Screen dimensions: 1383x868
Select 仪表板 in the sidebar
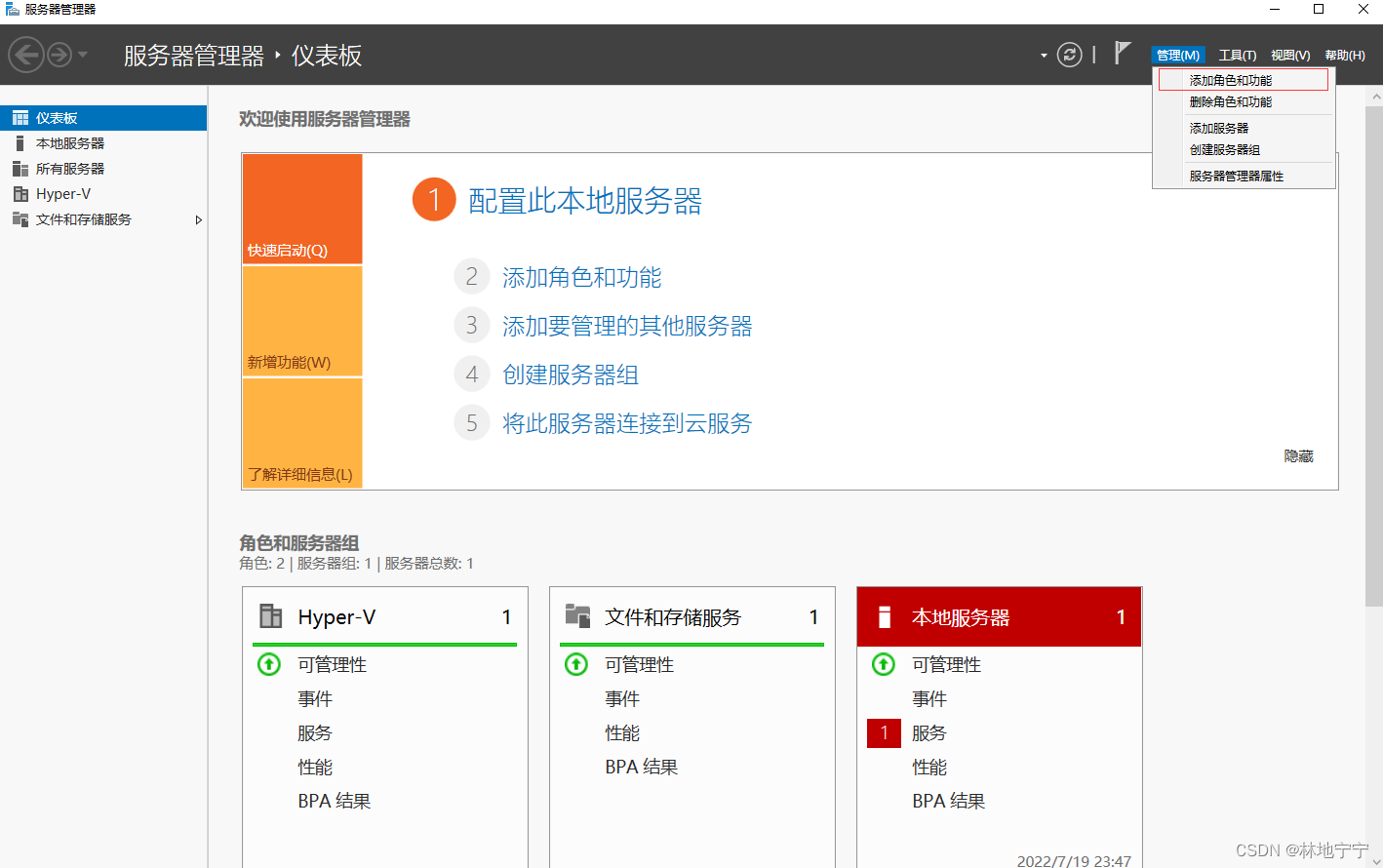(103, 118)
